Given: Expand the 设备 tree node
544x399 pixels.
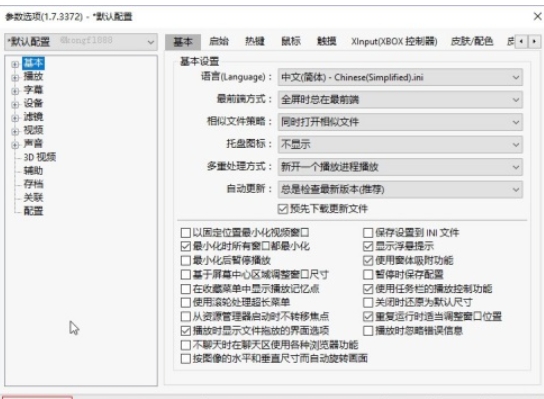Looking at the screenshot, I should pyautogui.click(x=15, y=104).
